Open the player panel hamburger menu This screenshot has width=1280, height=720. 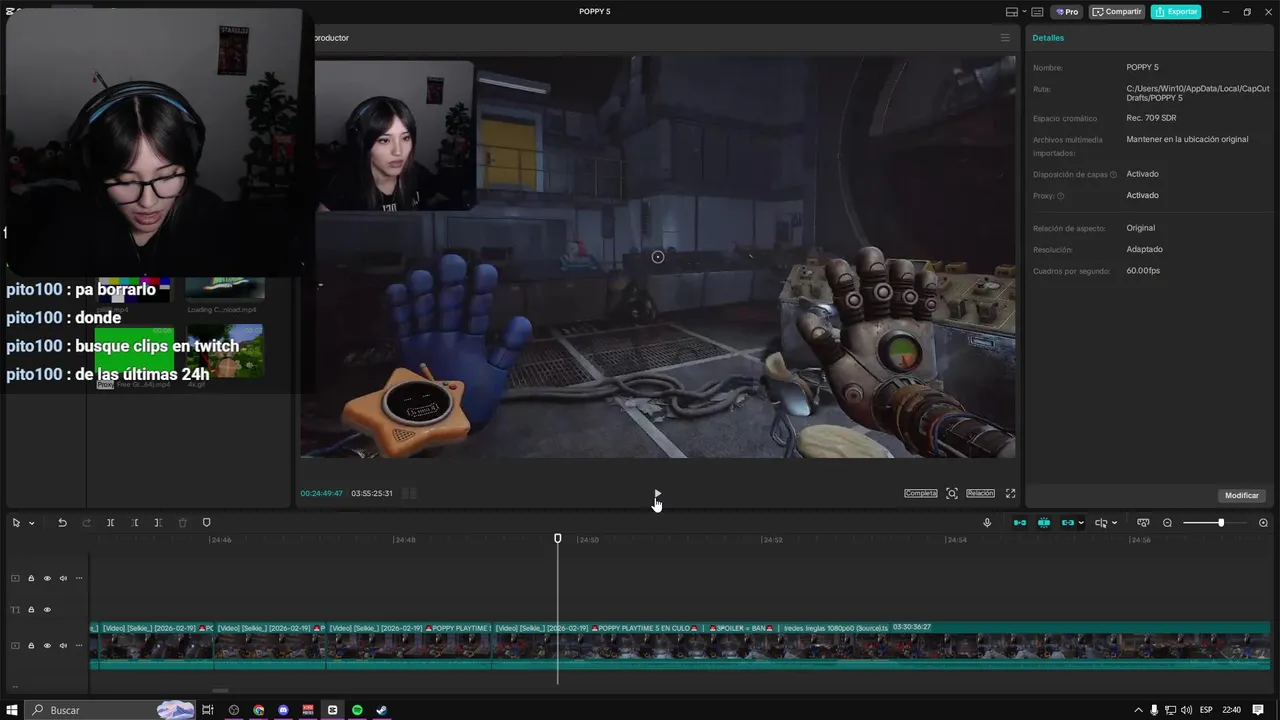pyautogui.click(x=1005, y=38)
